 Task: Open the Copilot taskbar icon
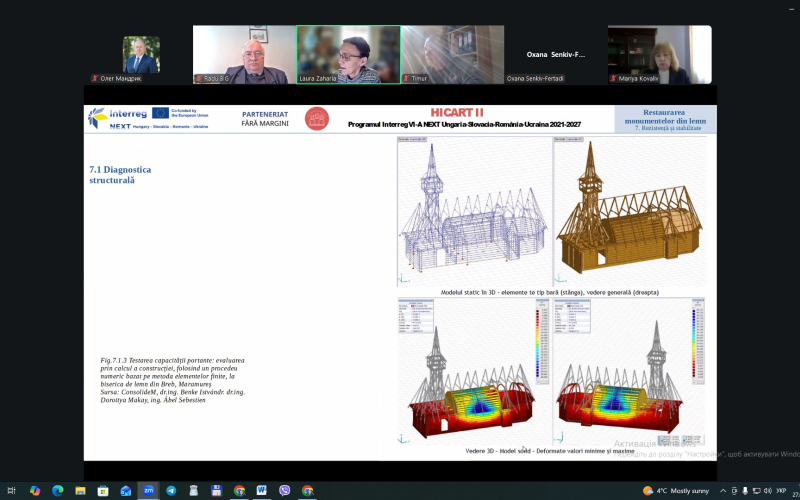coord(35,490)
